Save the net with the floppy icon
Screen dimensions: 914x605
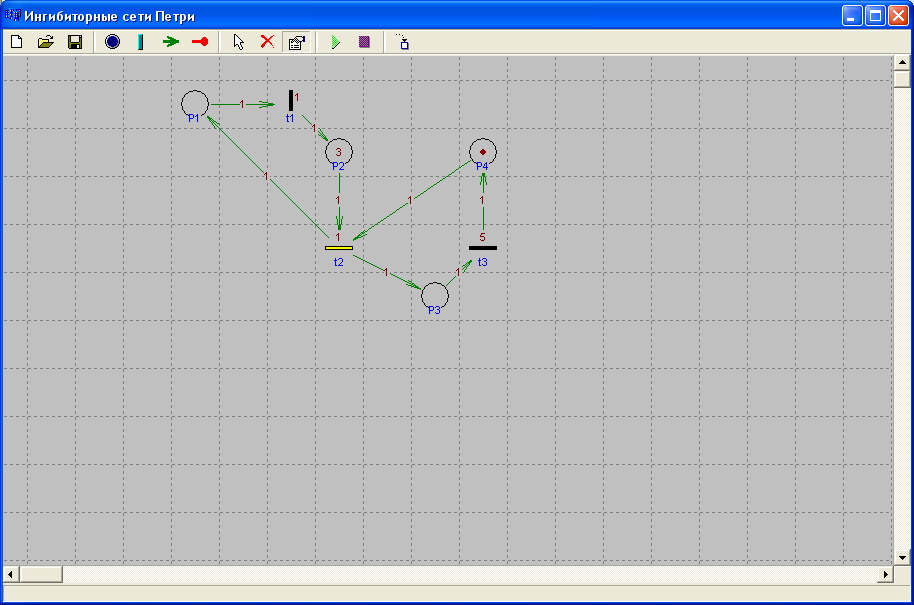pos(75,42)
